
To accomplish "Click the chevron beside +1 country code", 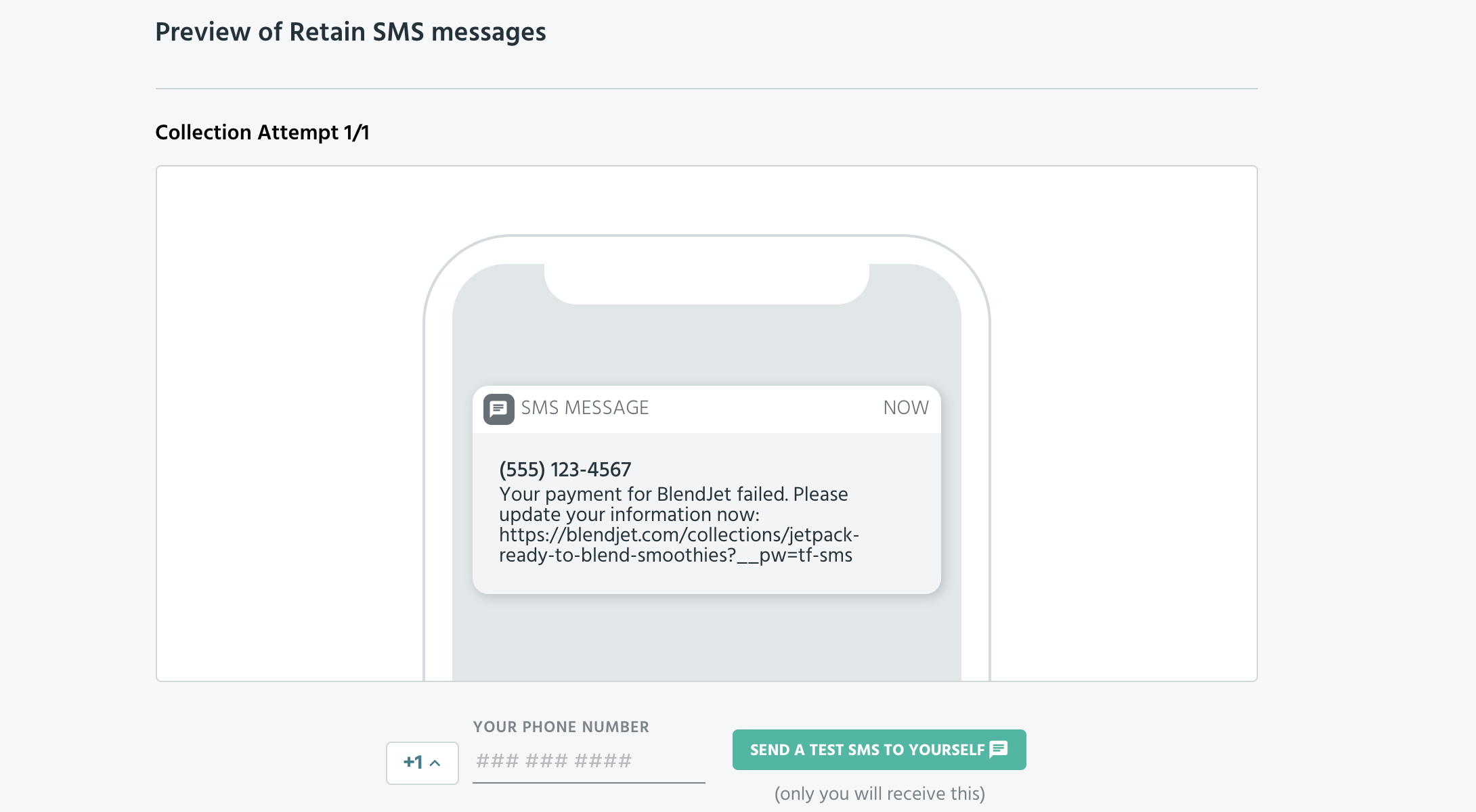I will point(435,763).
